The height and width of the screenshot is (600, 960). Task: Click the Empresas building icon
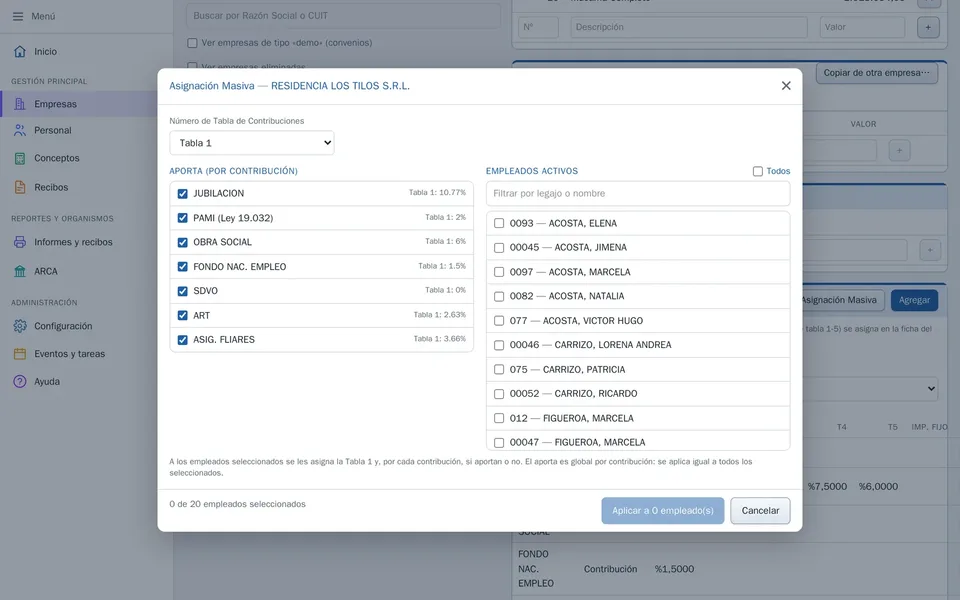20,104
